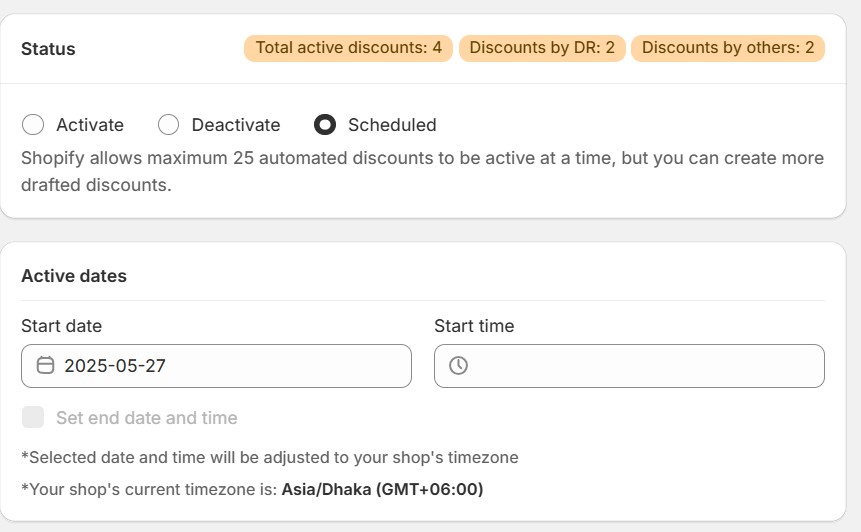Viewport: 861px width, 532px height.
Task: Select the Scheduled radio button
Action: point(325,125)
